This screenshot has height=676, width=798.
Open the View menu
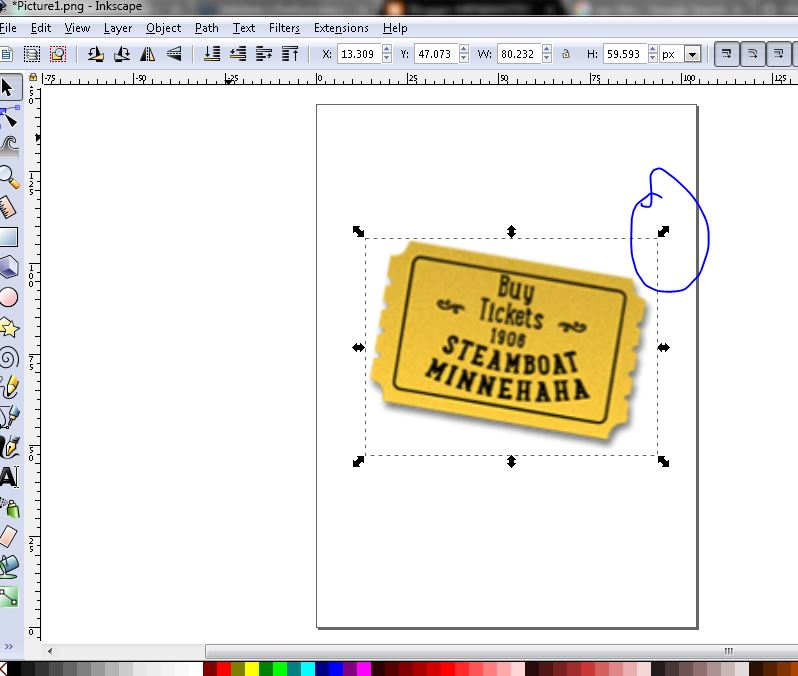pos(77,28)
